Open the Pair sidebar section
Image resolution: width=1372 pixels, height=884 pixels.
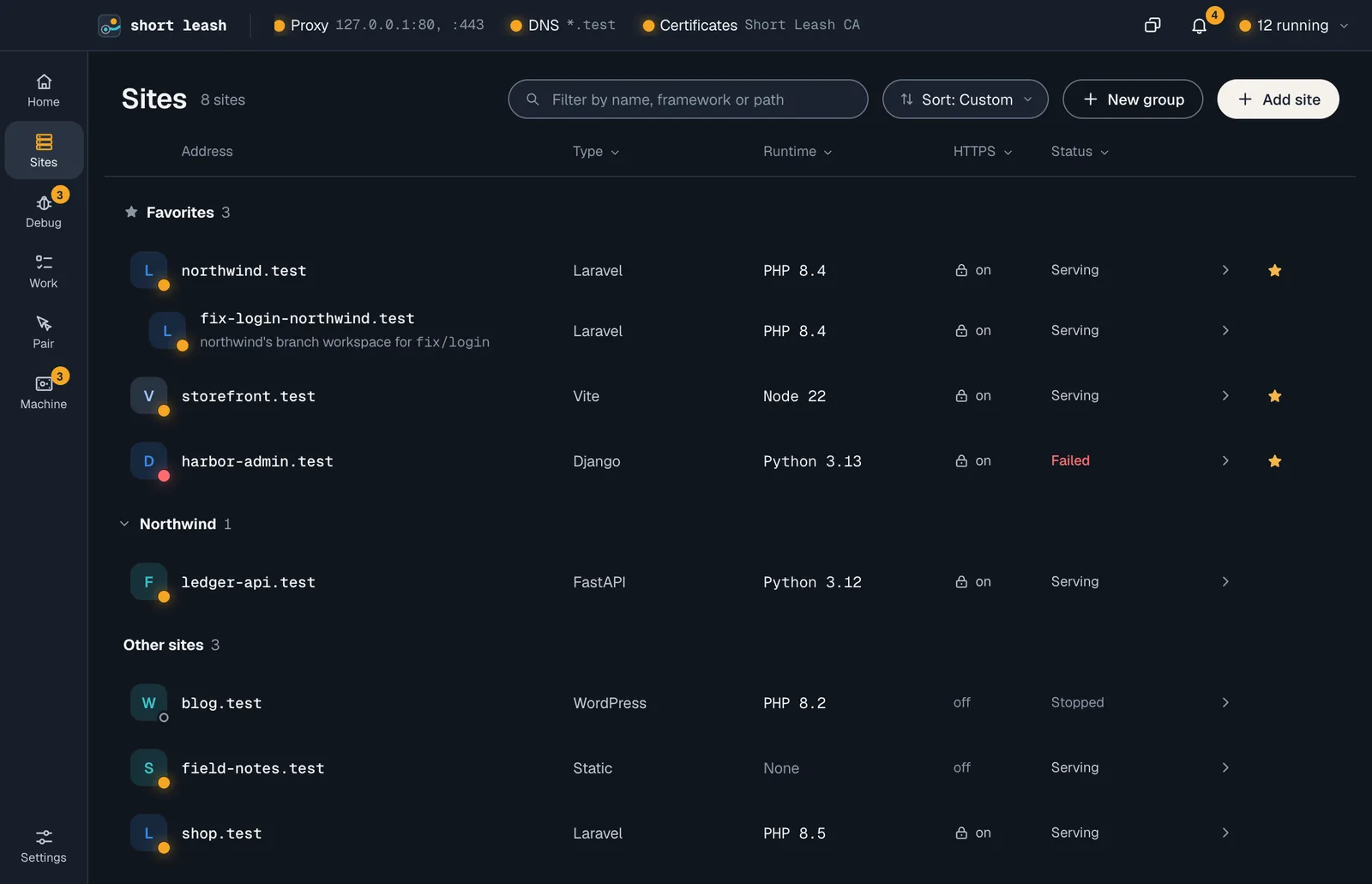[44, 332]
